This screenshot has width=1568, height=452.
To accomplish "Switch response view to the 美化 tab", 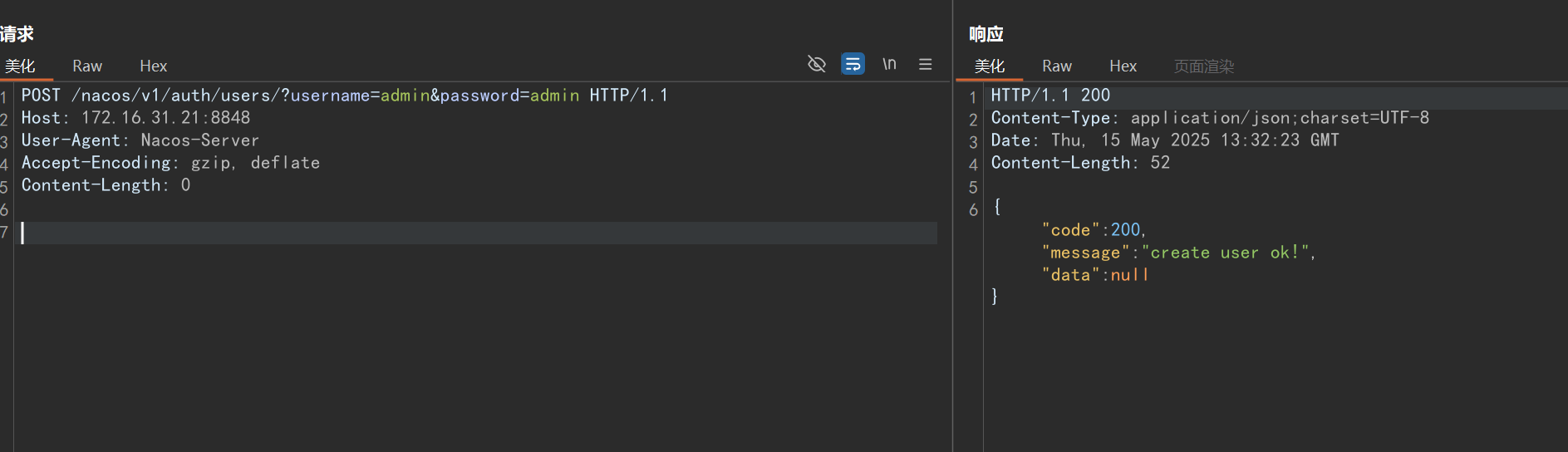I will point(989,66).
